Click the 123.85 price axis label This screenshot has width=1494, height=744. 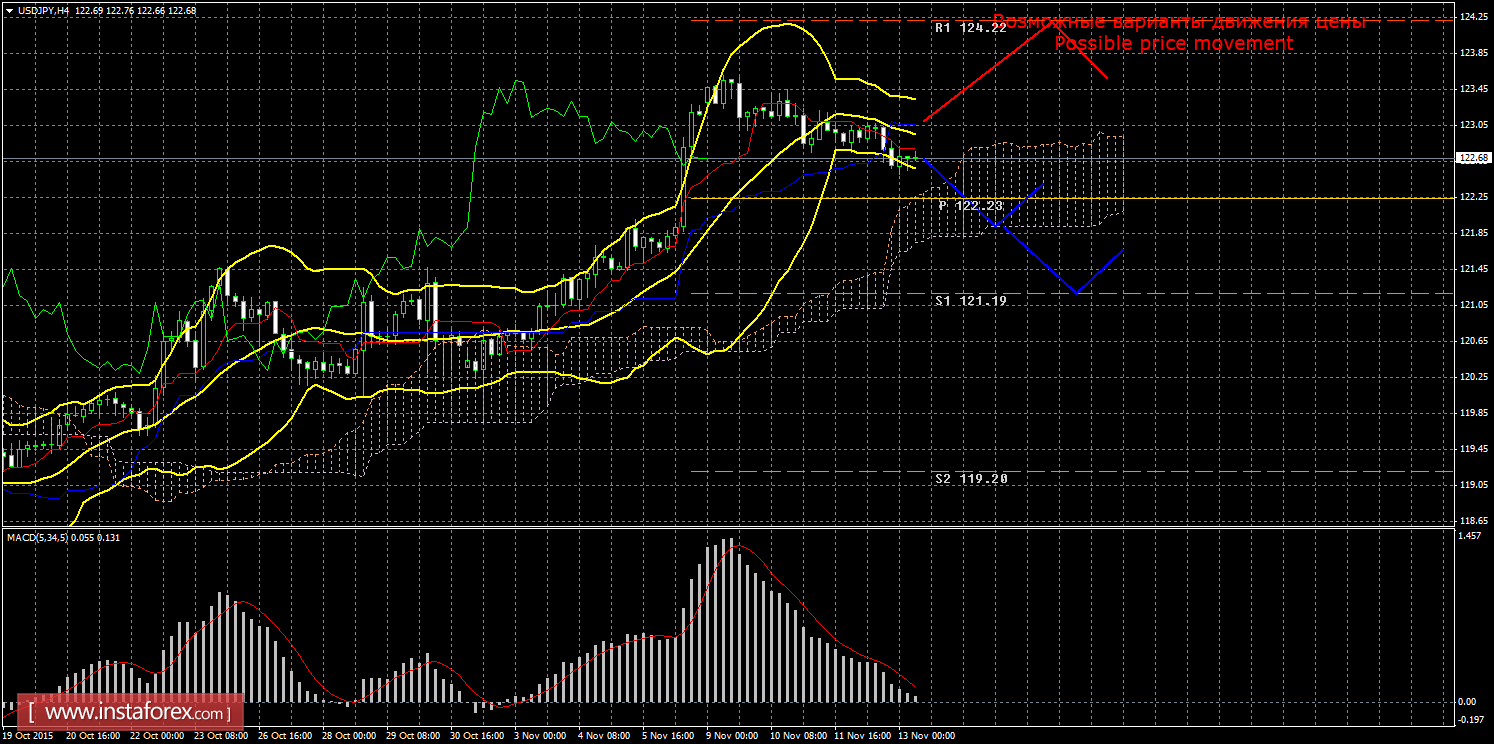click(1475, 53)
